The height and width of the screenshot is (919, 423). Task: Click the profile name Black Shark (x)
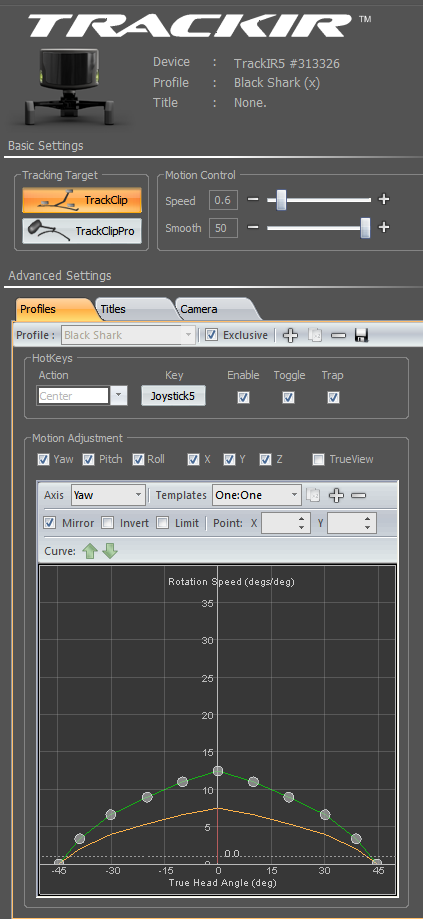pos(277,83)
